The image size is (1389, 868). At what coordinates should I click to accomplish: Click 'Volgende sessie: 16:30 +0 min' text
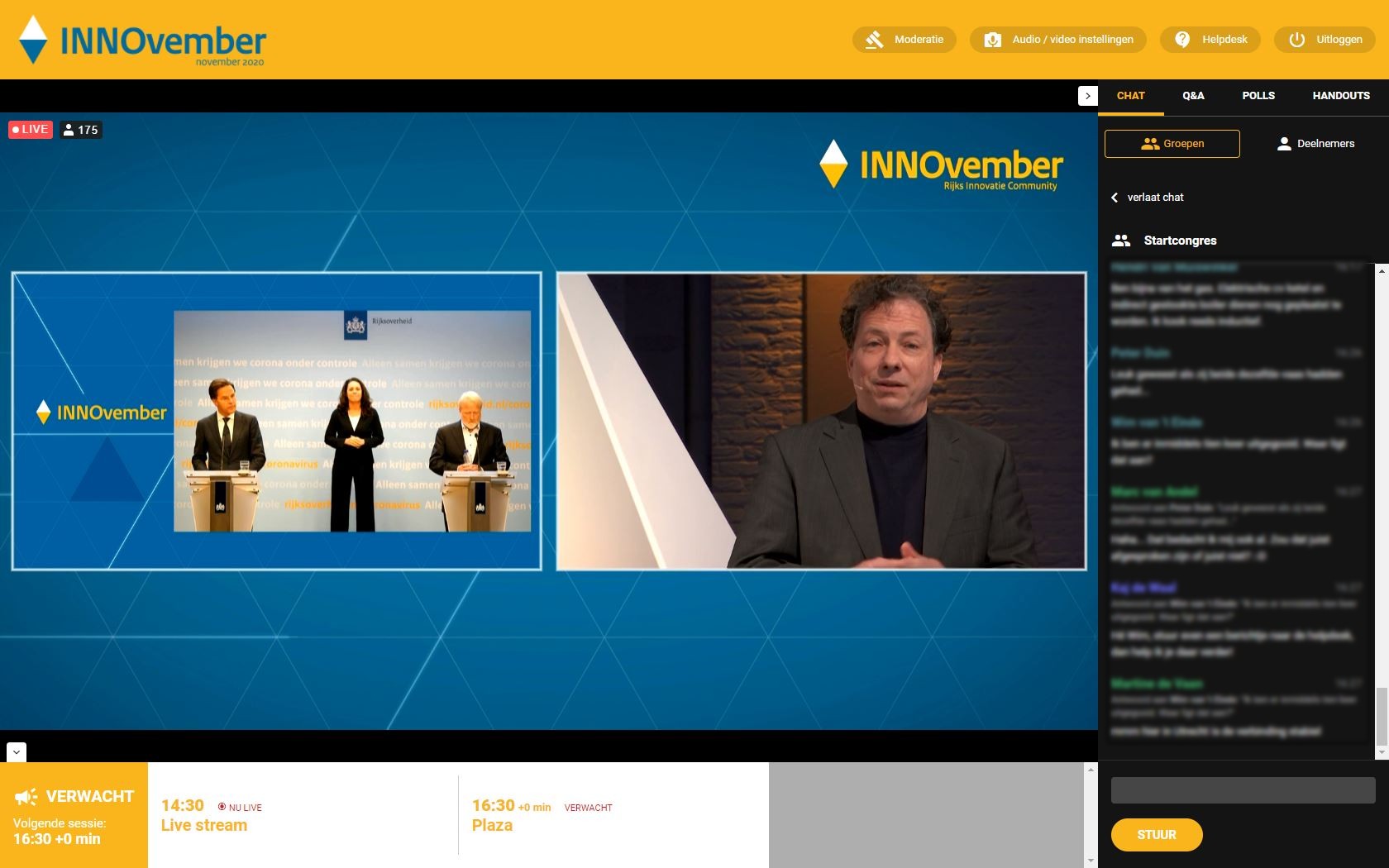[60, 831]
